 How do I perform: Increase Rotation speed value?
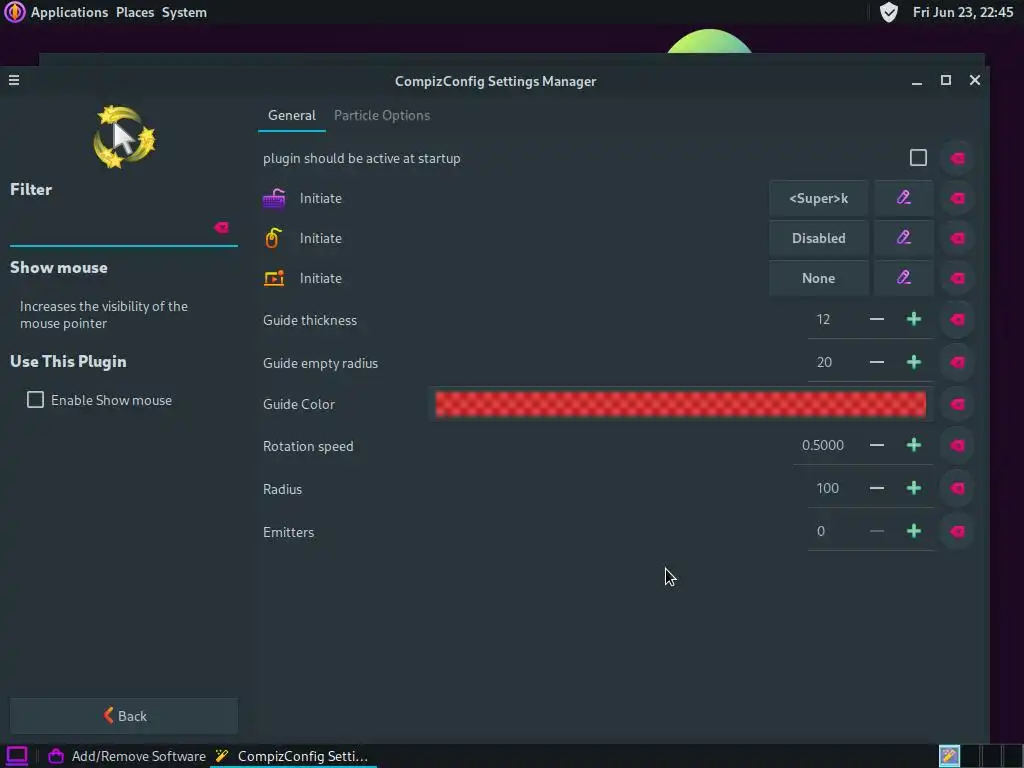pos(914,445)
